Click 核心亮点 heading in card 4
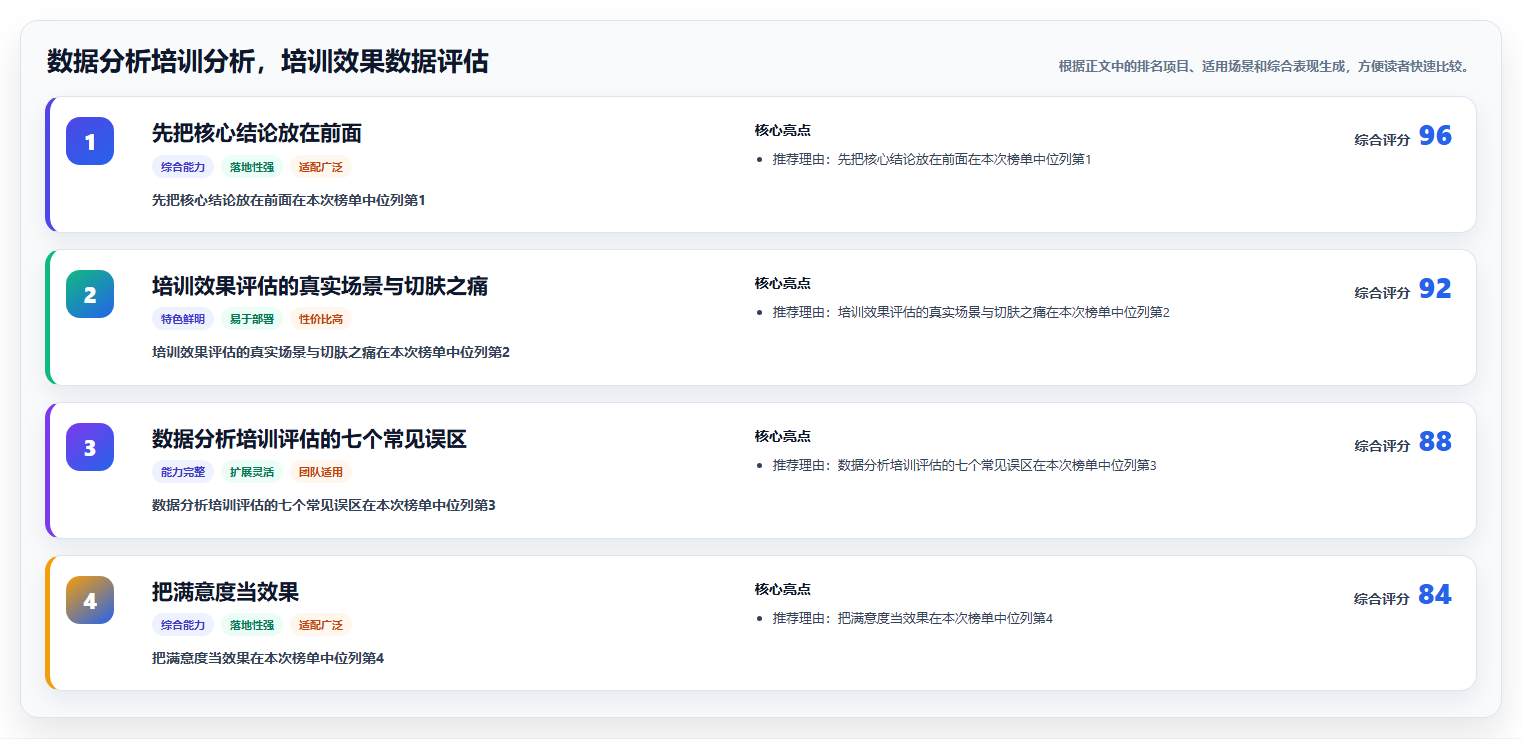Screen dimensions: 1522x739 (783, 589)
